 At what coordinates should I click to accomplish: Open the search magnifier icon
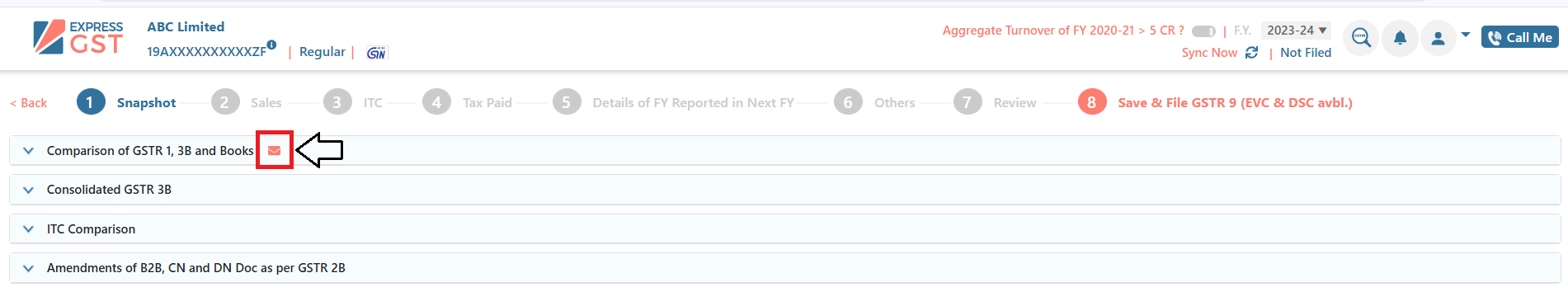coord(1361,38)
